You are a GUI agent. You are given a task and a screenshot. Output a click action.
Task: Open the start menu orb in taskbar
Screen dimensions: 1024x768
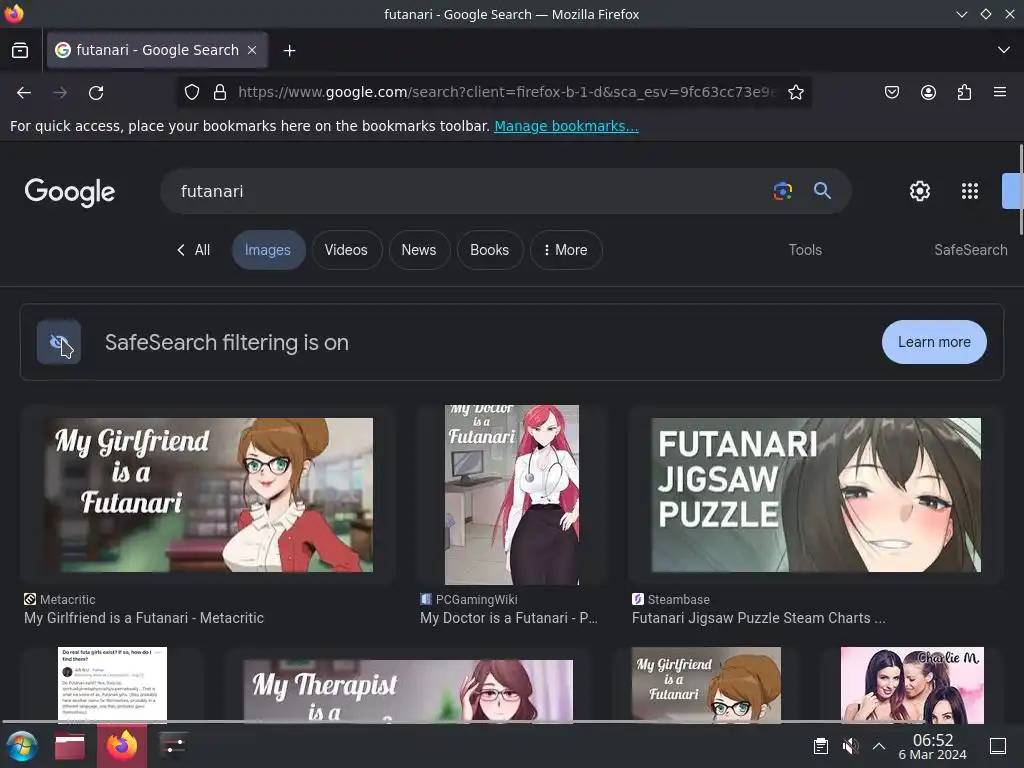tap(22, 746)
